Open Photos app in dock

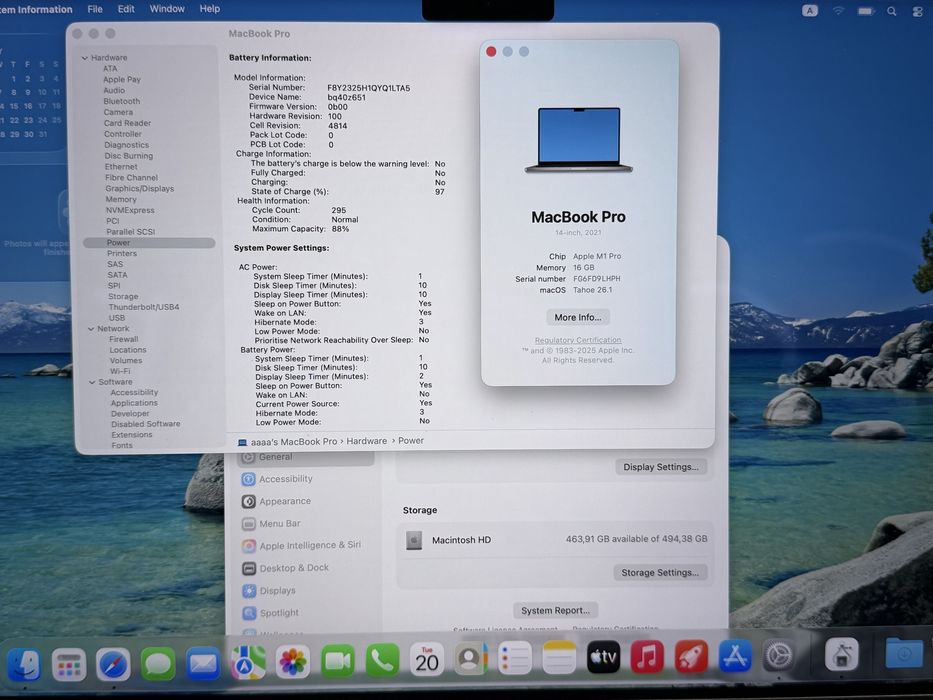tap(292, 661)
